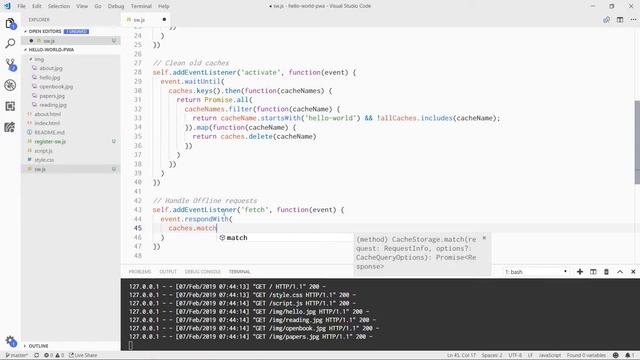Open about.jpg in the explorer

51,69
